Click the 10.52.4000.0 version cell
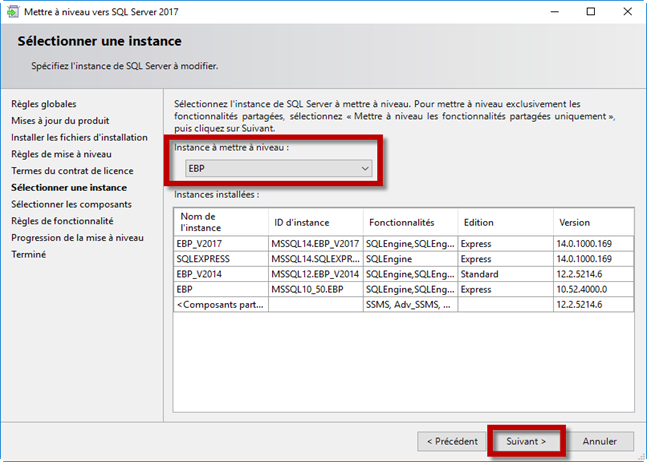Screen dimensions: 647x462 pos(593,290)
